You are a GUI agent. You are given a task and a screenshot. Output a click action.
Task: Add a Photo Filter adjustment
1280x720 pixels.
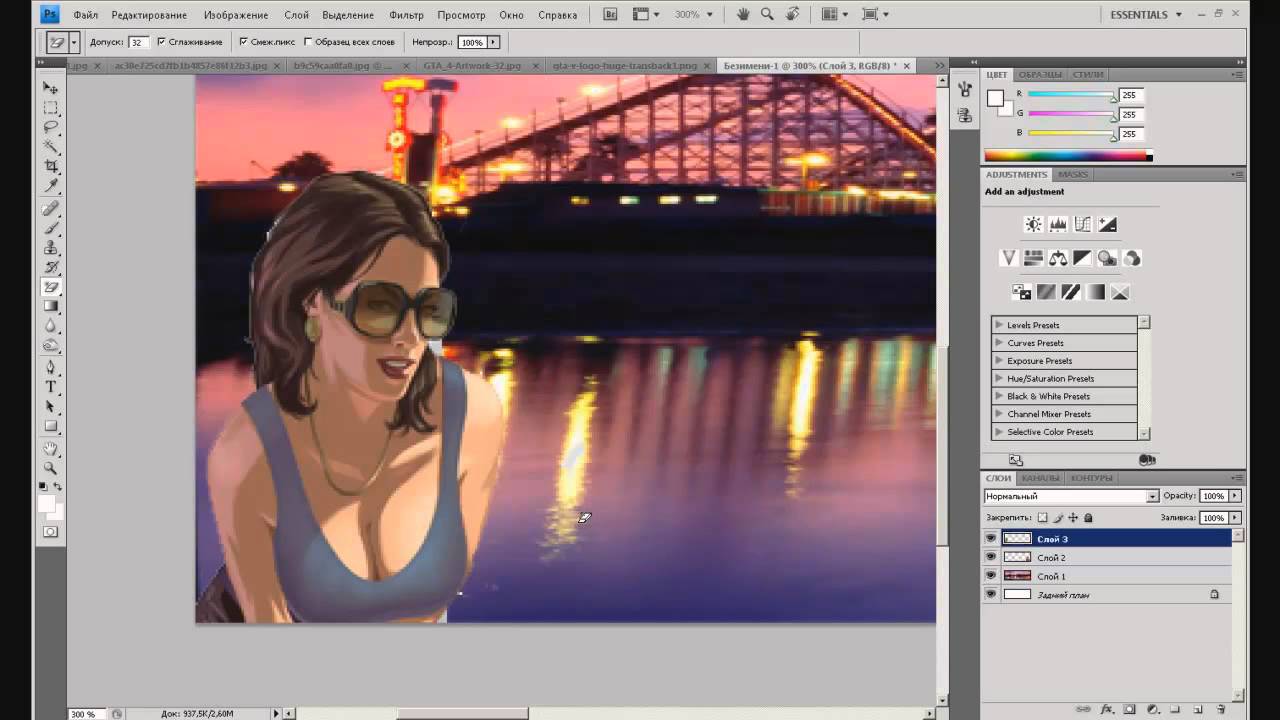pos(1107,258)
